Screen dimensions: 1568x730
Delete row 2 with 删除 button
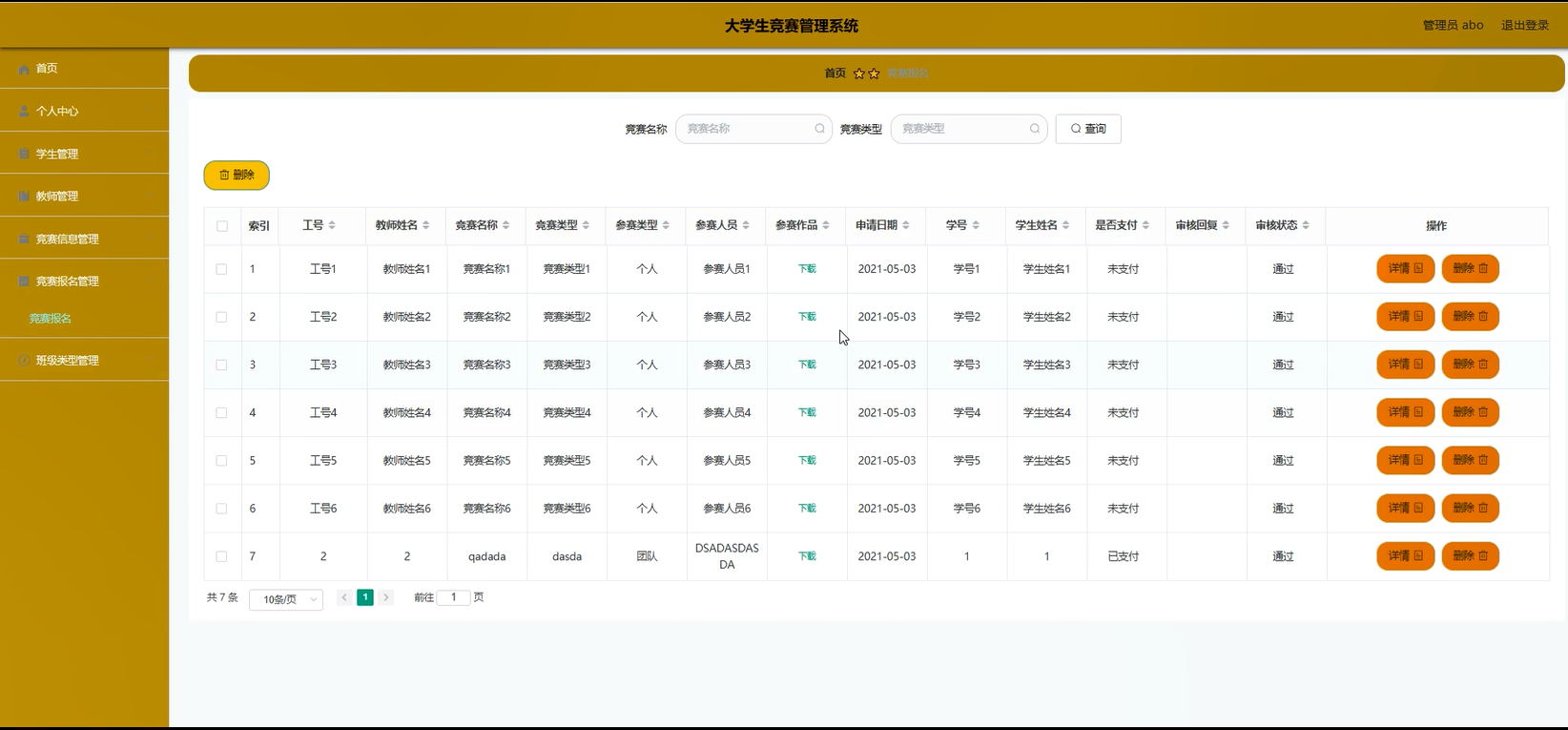[x=1470, y=317]
